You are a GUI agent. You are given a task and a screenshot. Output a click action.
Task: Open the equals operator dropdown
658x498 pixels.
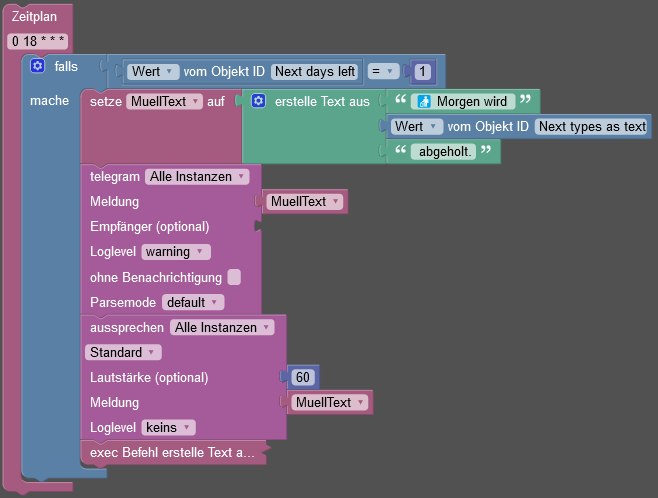click(383, 71)
